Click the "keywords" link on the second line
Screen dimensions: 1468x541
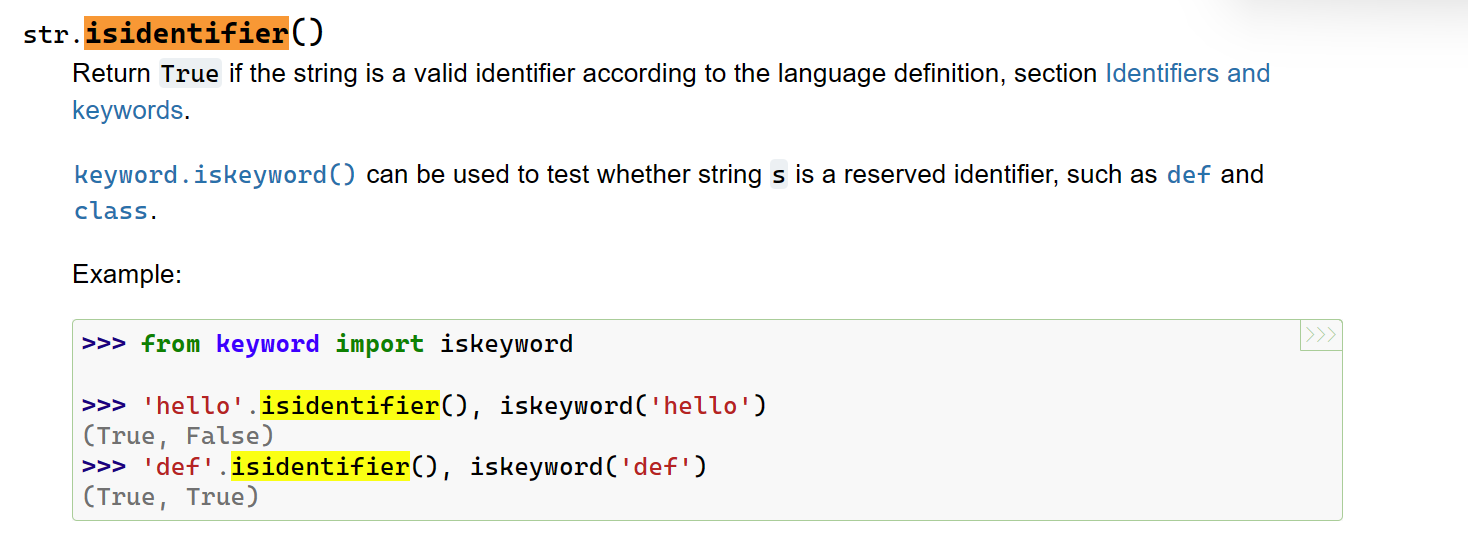click(127, 110)
